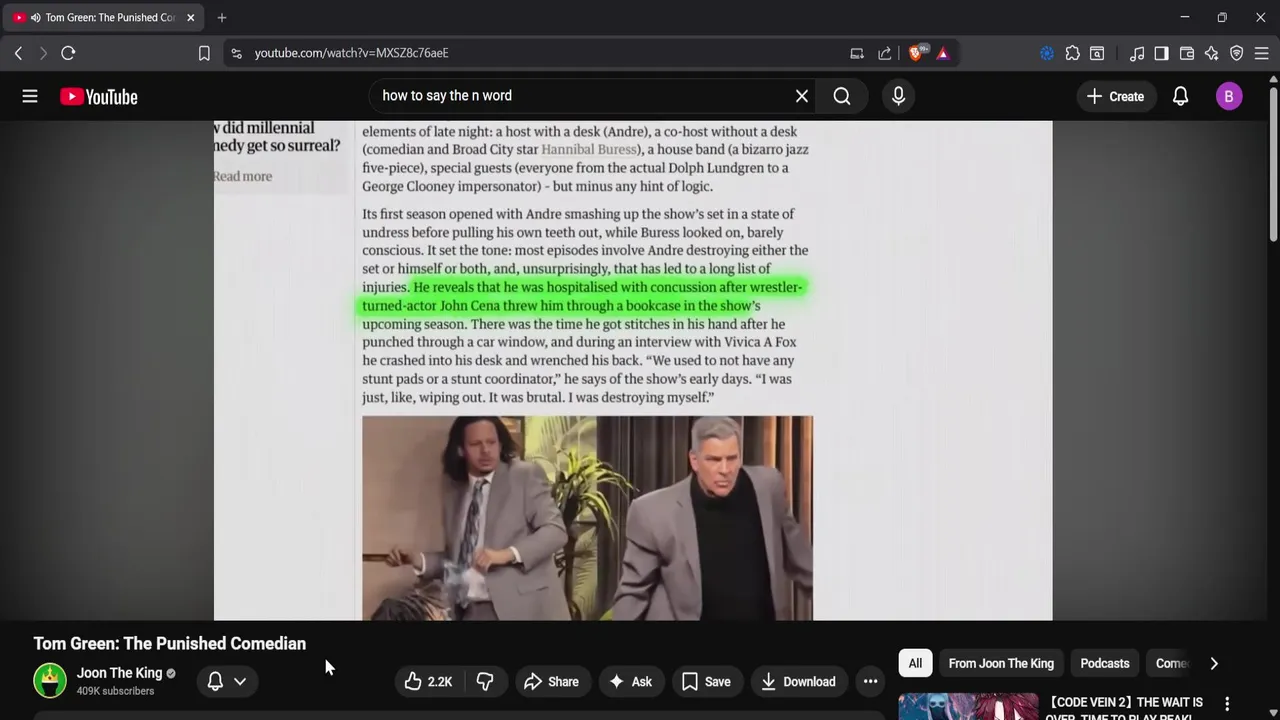Expand the subscription notification dropdown
The image size is (1280, 720).
[227, 681]
